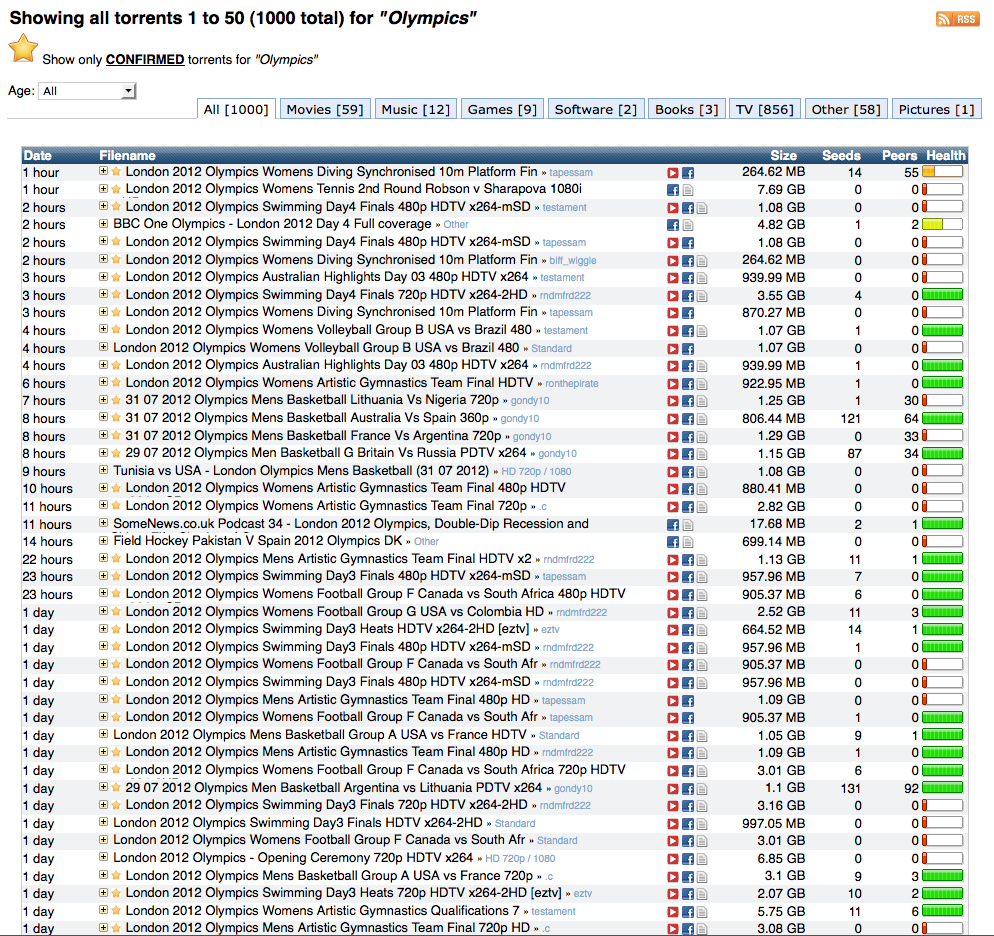Expand the Tunisia vs USA torrent details
The image size is (994, 936).
coord(103,470)
